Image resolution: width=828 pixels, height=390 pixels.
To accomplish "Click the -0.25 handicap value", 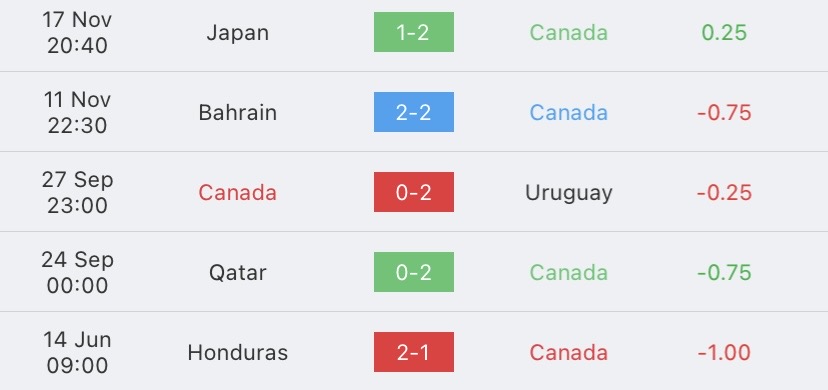I will [724, 193].
